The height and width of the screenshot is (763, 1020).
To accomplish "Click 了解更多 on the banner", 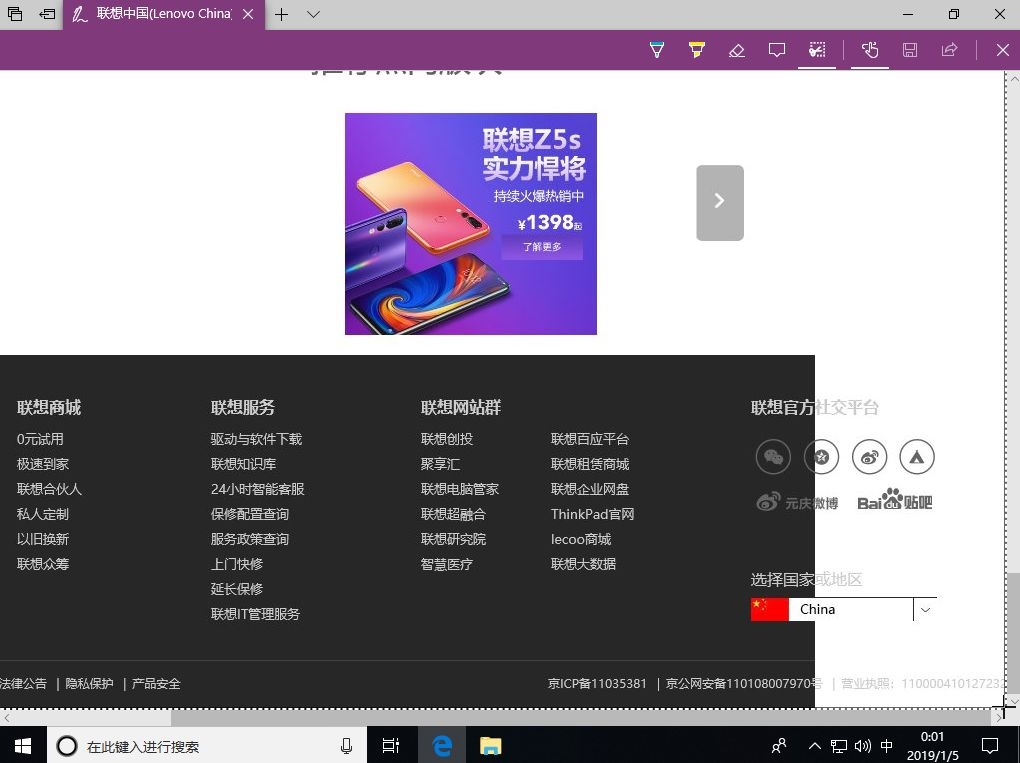I will point(542,247).
